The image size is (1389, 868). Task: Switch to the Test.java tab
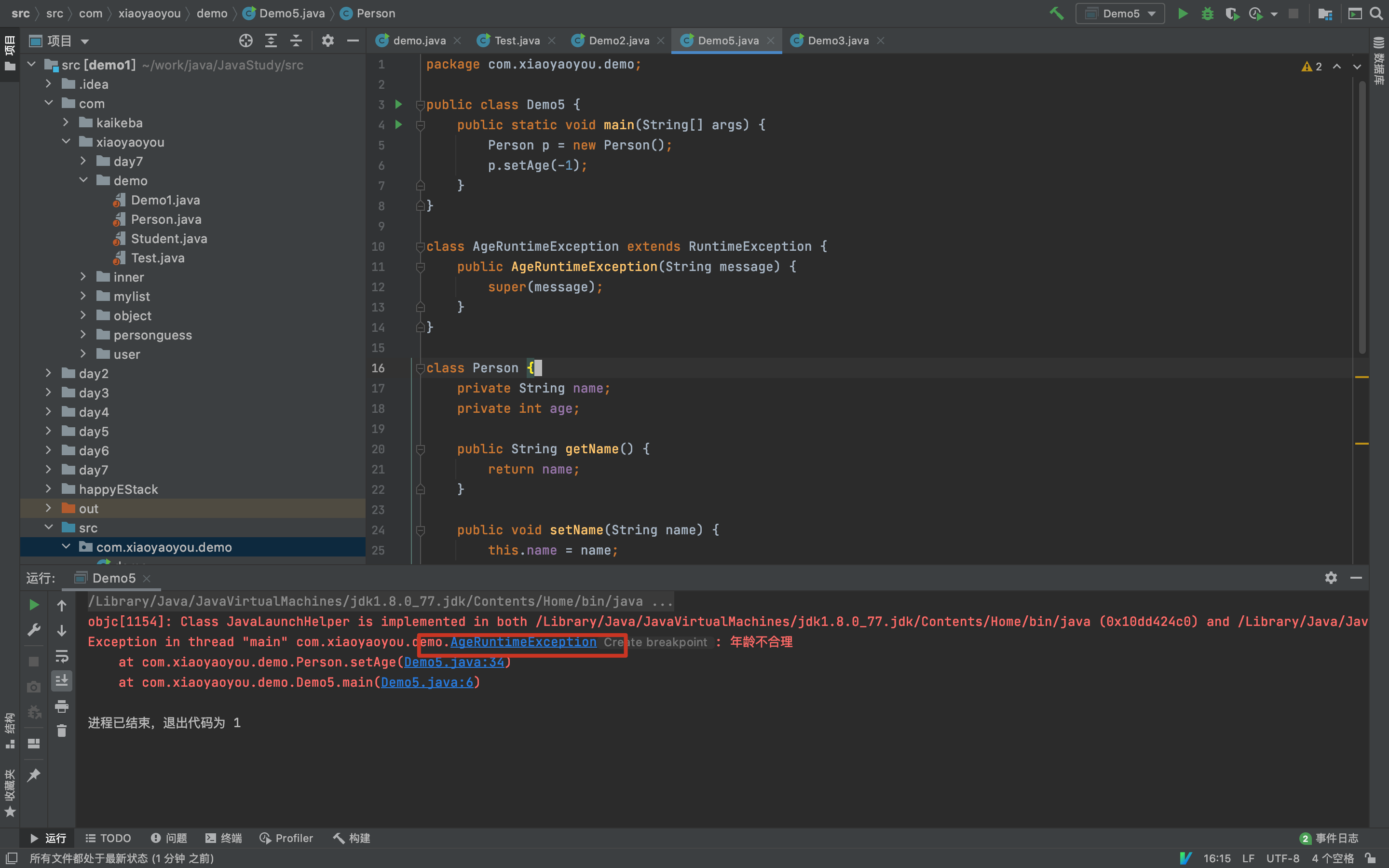click(517, 41)
